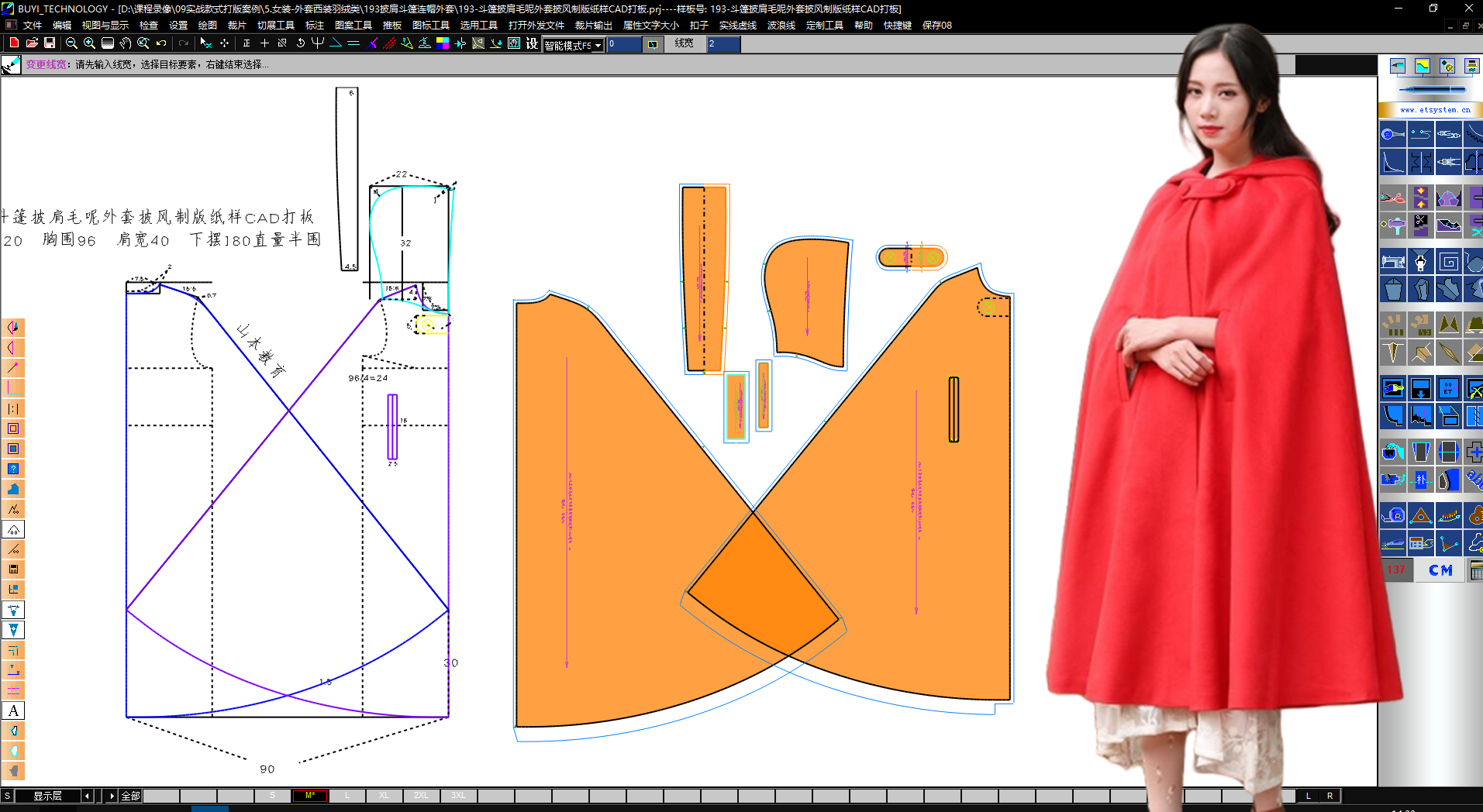Viewport: 1483px width, 812px height.
Task: Click the L button at bottom right
Action: [1309, 796]
